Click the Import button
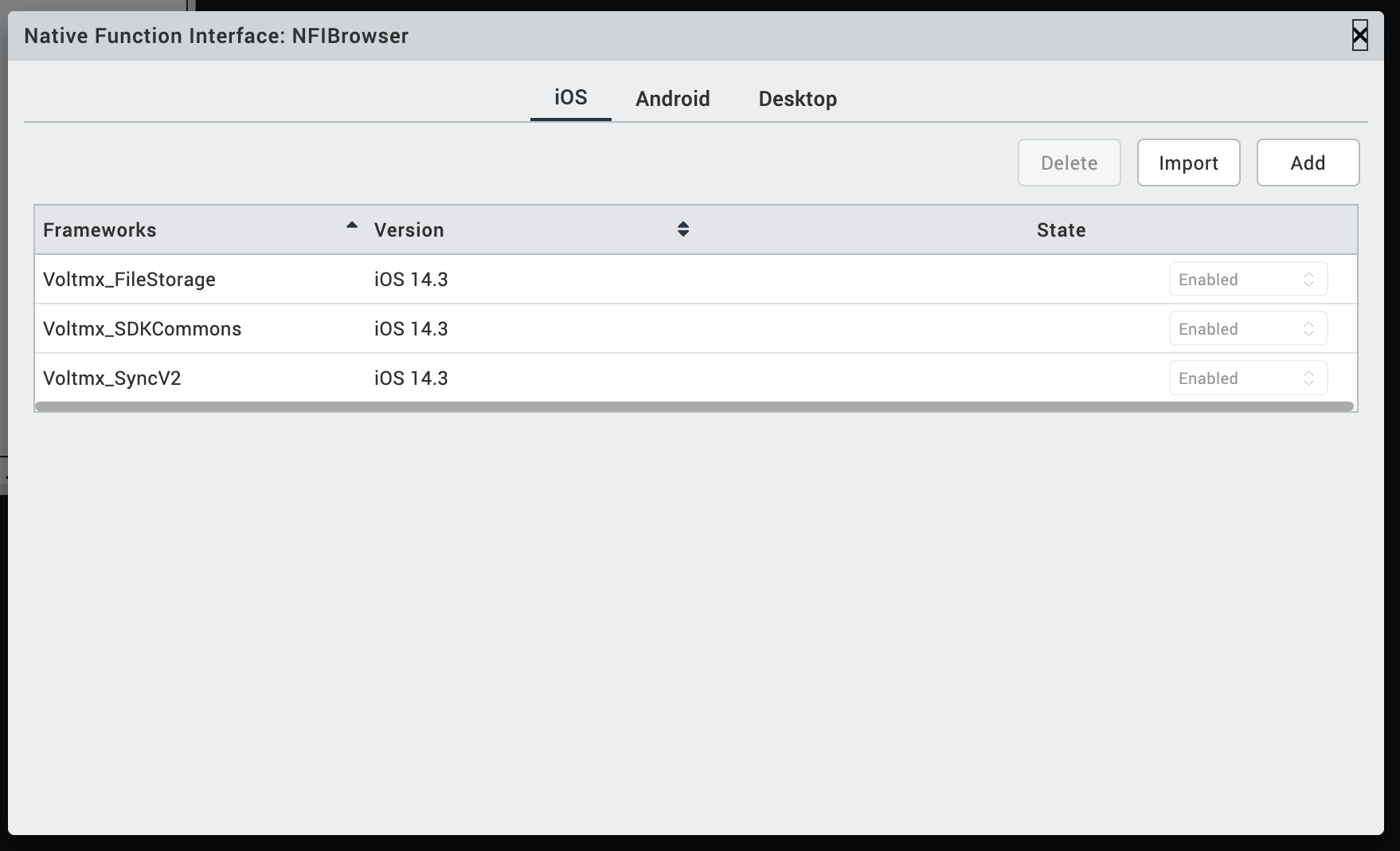 click(x=1188, y=163)
